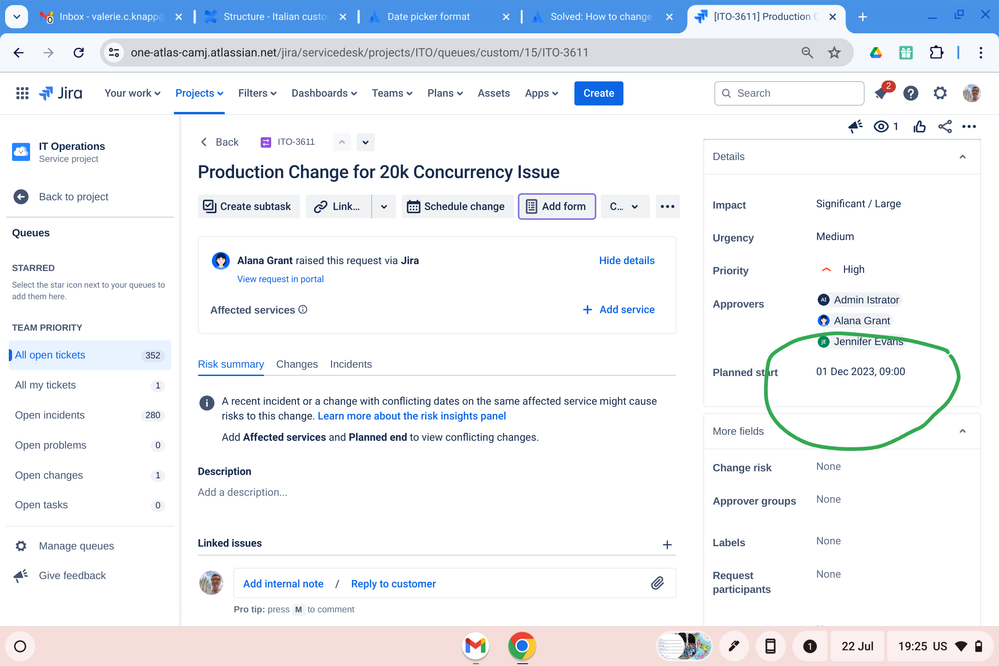
Task: Click Create subtask button
Action: click(x=248, y=206)
